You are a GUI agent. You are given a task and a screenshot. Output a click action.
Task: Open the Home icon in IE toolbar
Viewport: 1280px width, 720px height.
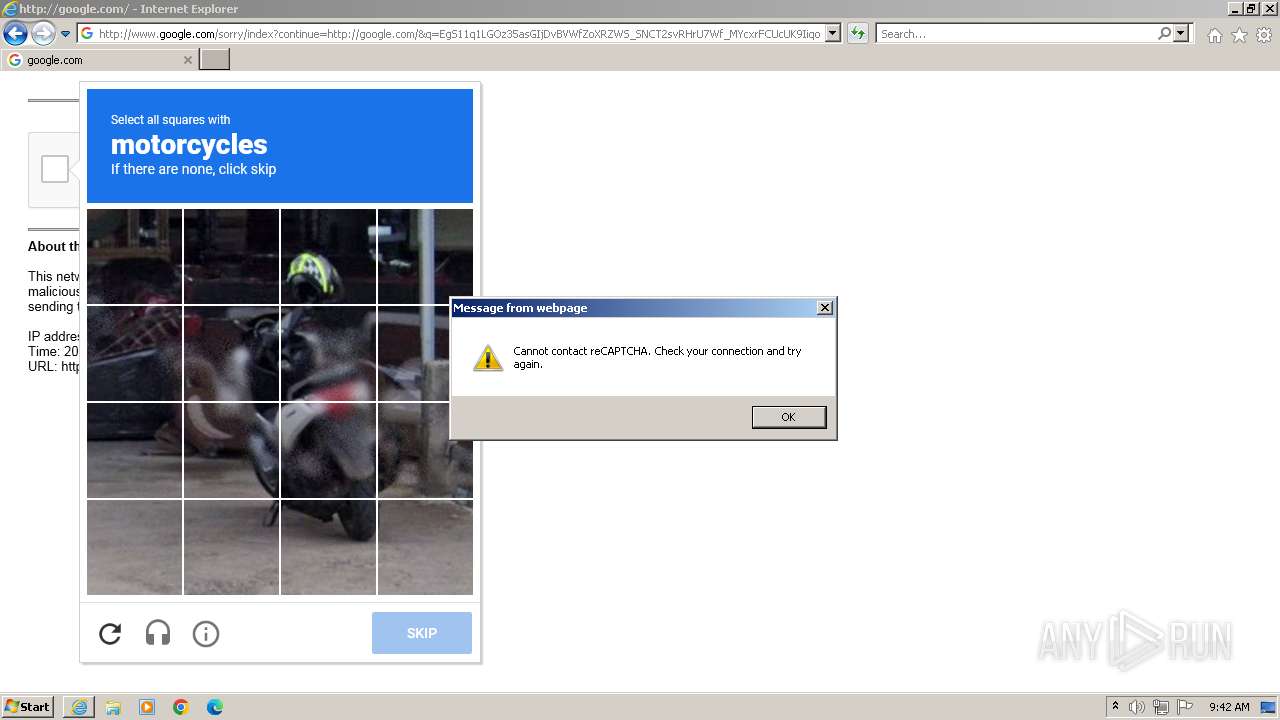click(1214, 35)
